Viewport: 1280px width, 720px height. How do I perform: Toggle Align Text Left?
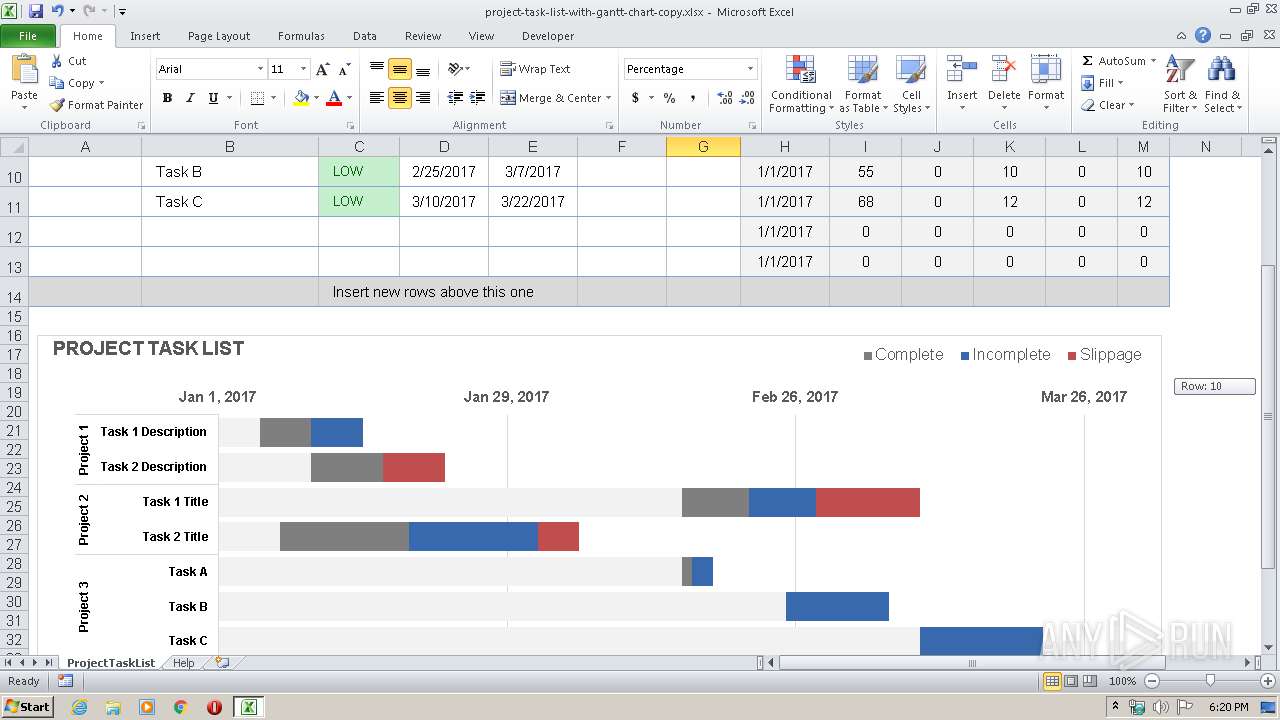pyautogui.click(x=376, y=98)
